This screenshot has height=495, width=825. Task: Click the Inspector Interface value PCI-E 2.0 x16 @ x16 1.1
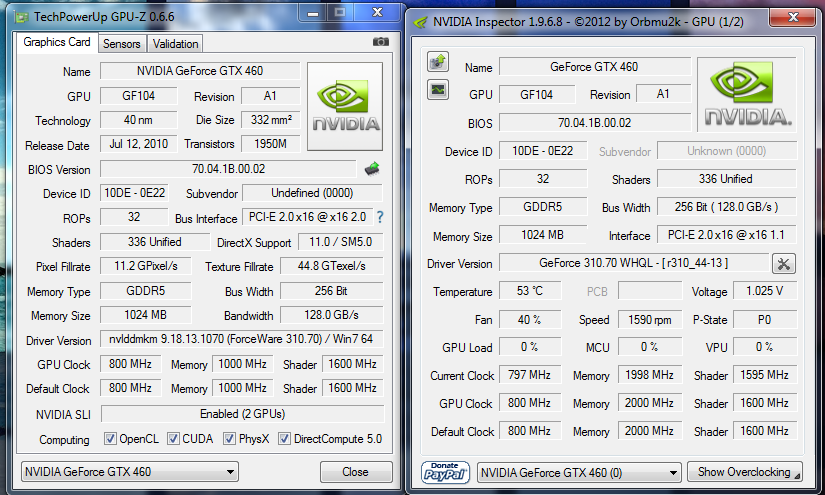click(727, 235)
